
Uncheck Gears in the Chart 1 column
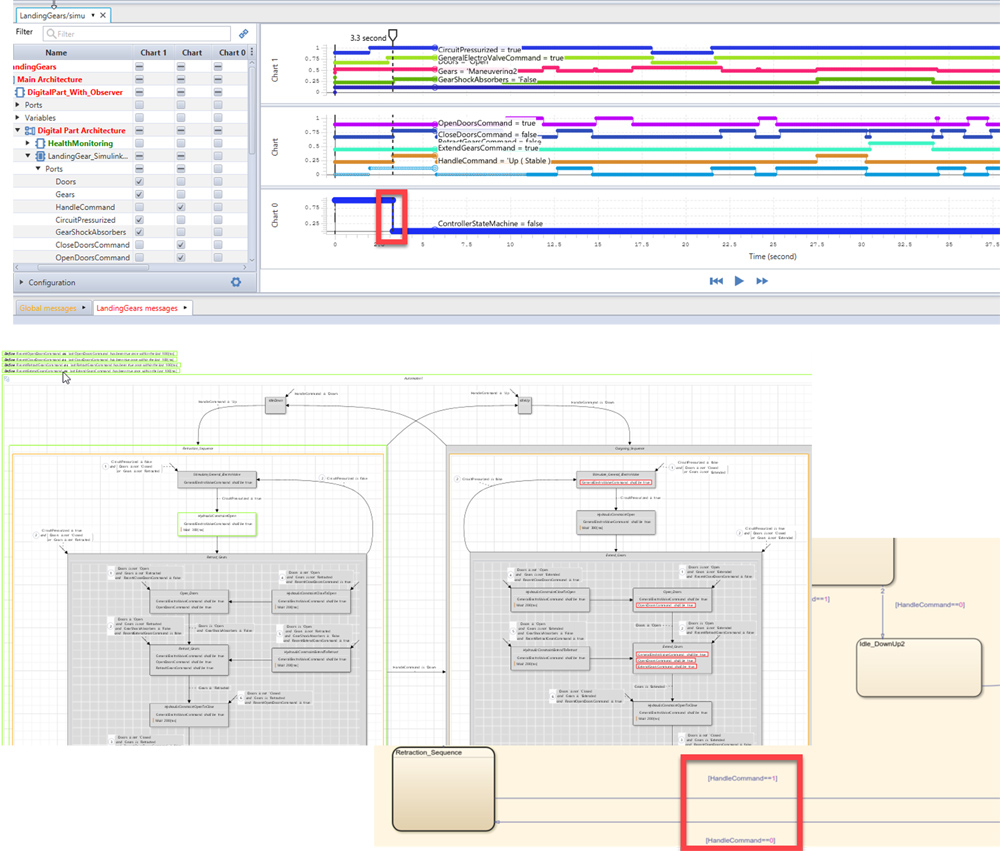click(x=139, y=194)
